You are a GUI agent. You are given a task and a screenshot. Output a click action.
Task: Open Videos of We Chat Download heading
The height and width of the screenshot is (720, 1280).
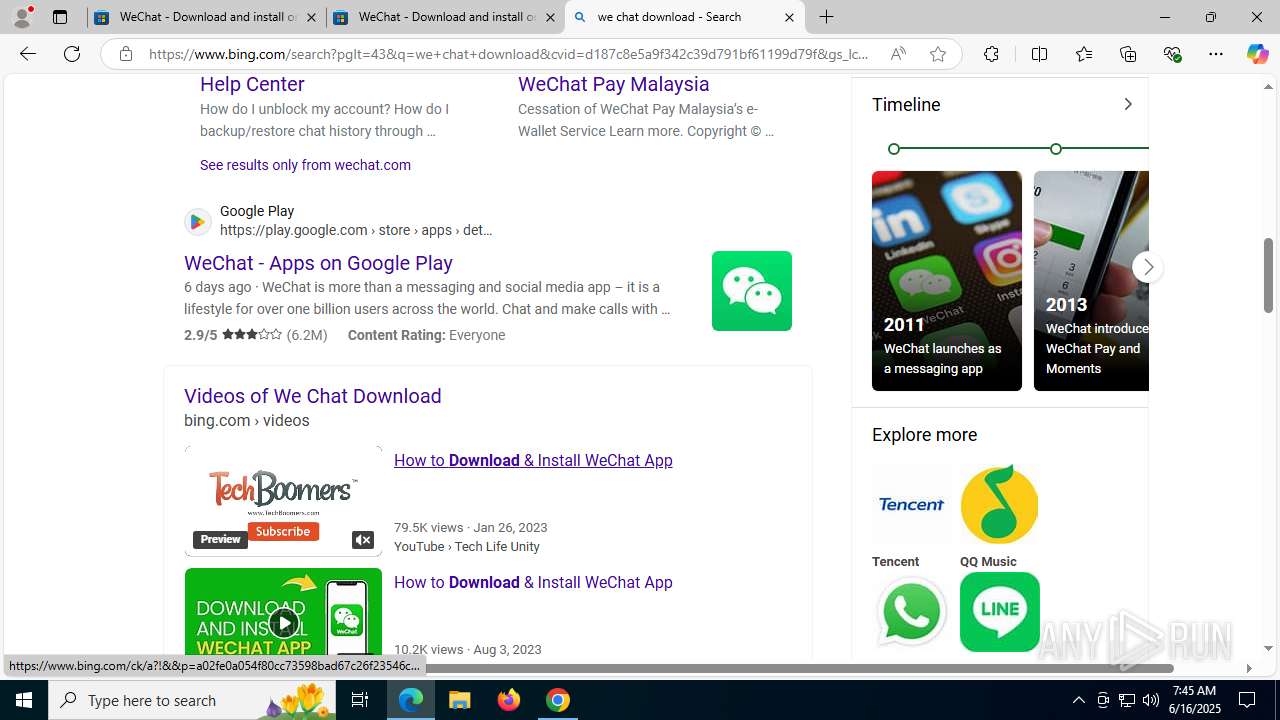313,396
